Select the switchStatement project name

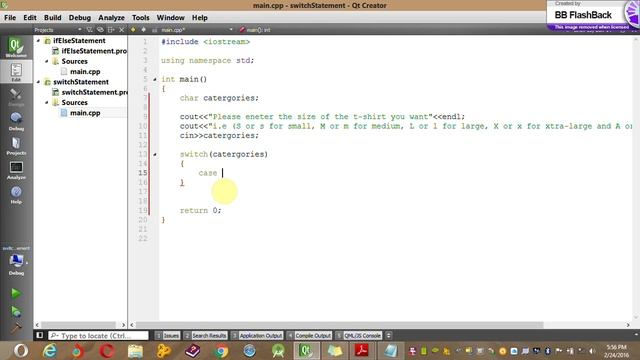click(81, 82)
